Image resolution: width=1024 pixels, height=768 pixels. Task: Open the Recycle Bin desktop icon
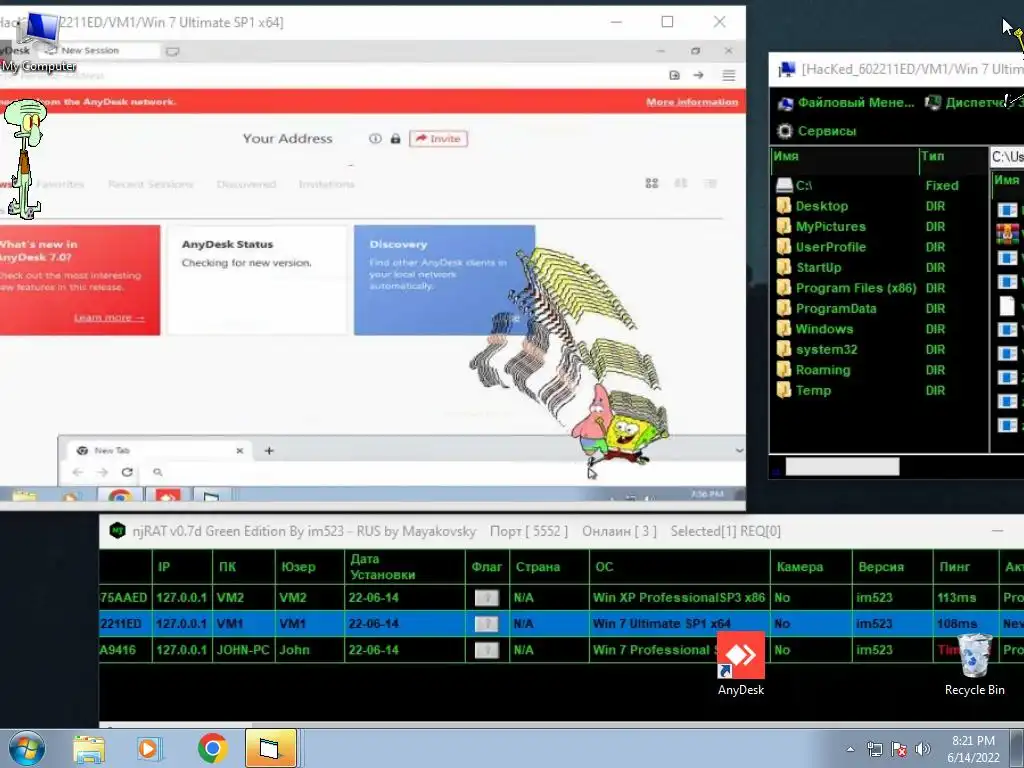(x=974, y=664)
